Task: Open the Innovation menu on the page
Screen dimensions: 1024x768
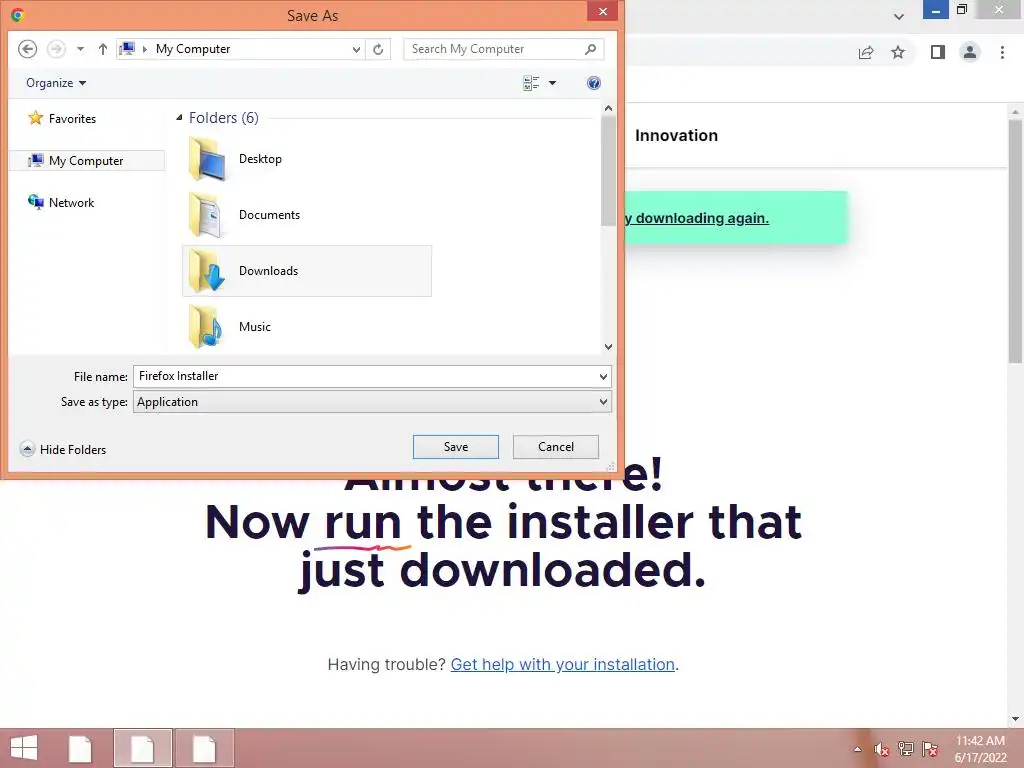Action: tap(676, 135)
